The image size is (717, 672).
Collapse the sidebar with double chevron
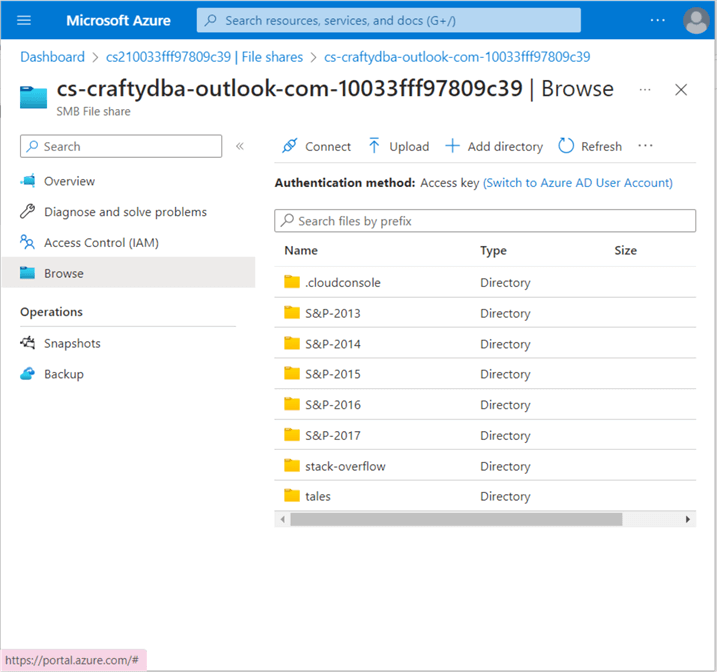240,146
